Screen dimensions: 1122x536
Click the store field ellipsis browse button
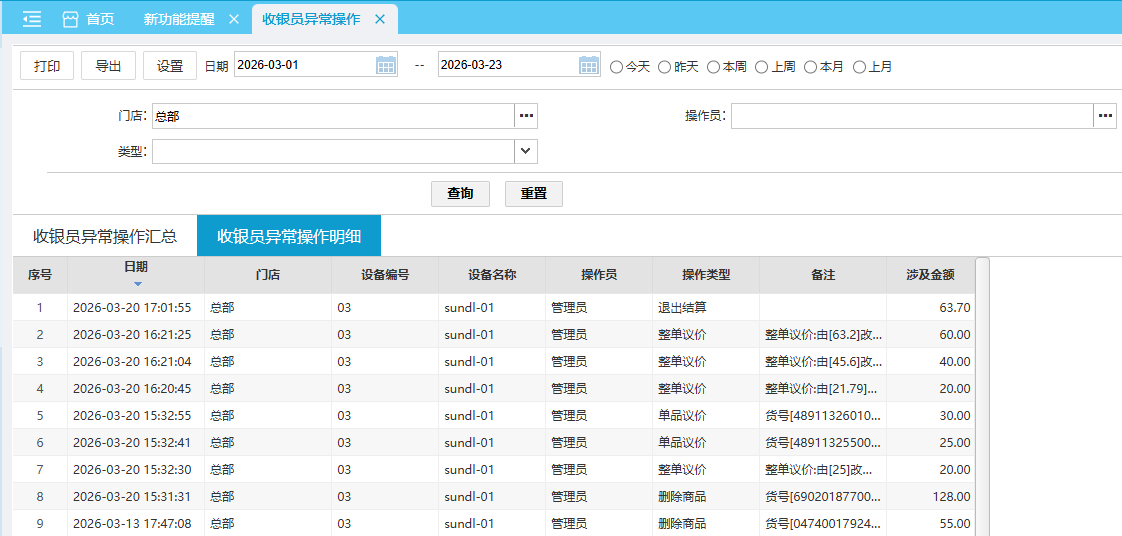click(x=526, y=116)
